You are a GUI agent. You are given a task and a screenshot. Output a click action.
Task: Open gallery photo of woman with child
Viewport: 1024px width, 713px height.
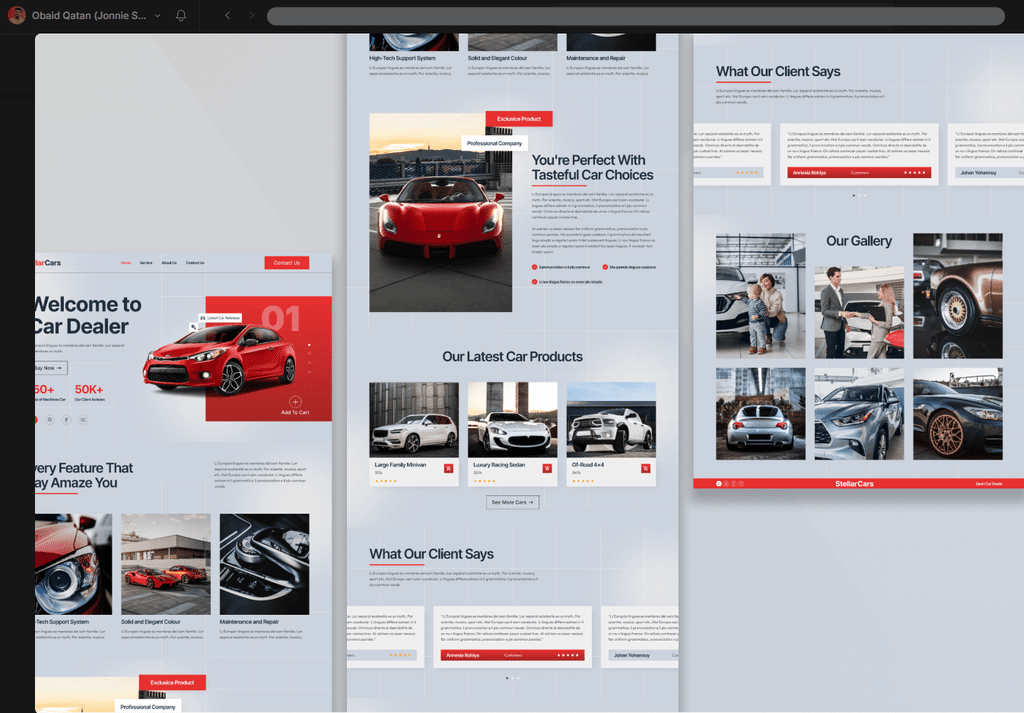click(x=760, y=296)
